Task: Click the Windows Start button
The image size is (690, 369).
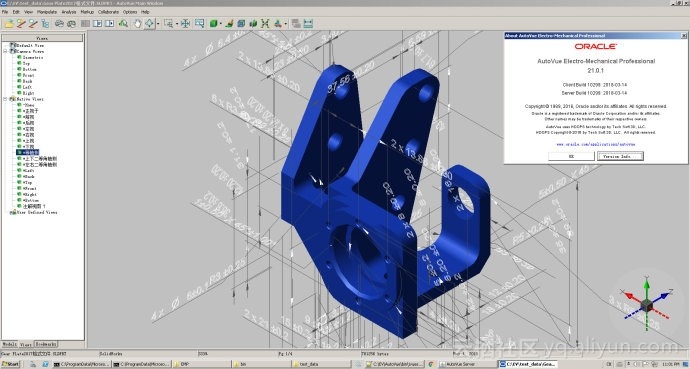Action: (11, 364)
